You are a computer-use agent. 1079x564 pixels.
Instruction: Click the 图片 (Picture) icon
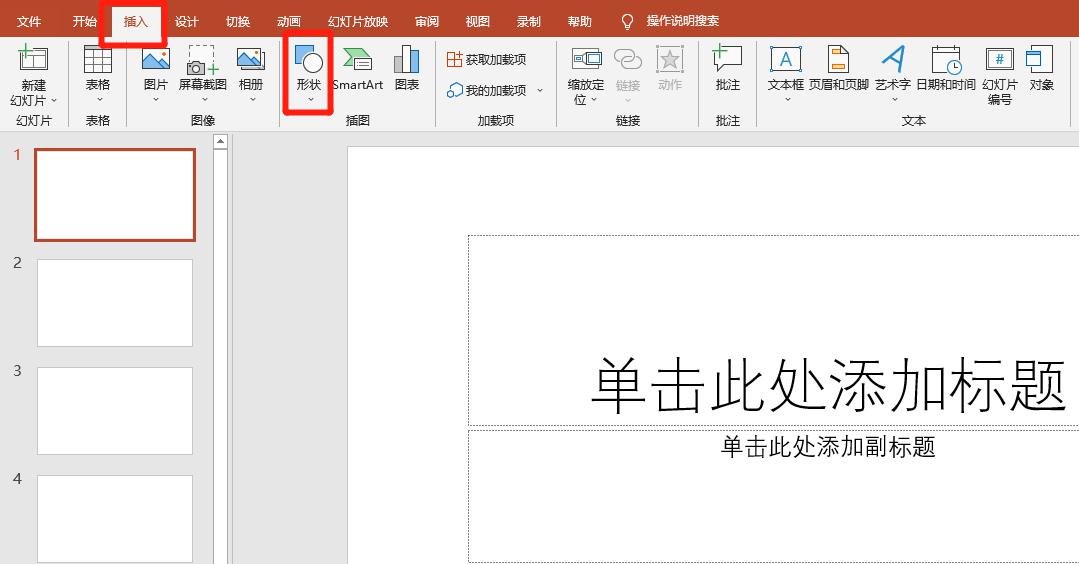tap(156, 60)
